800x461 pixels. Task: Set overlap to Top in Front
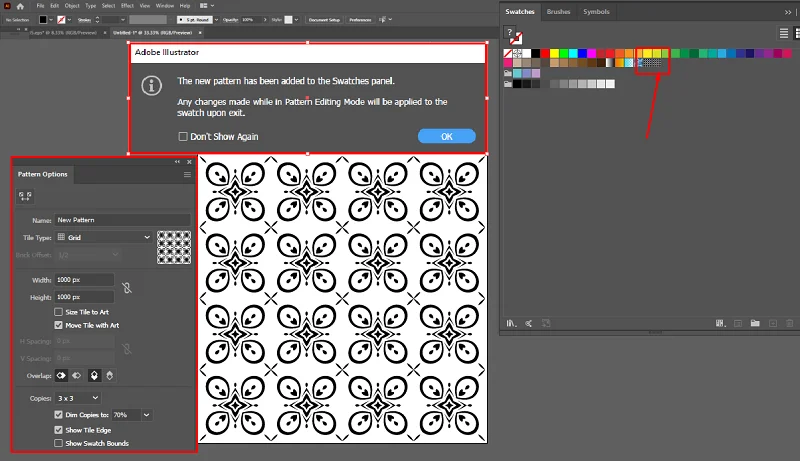pyautogui.click(x=94, y=375)
